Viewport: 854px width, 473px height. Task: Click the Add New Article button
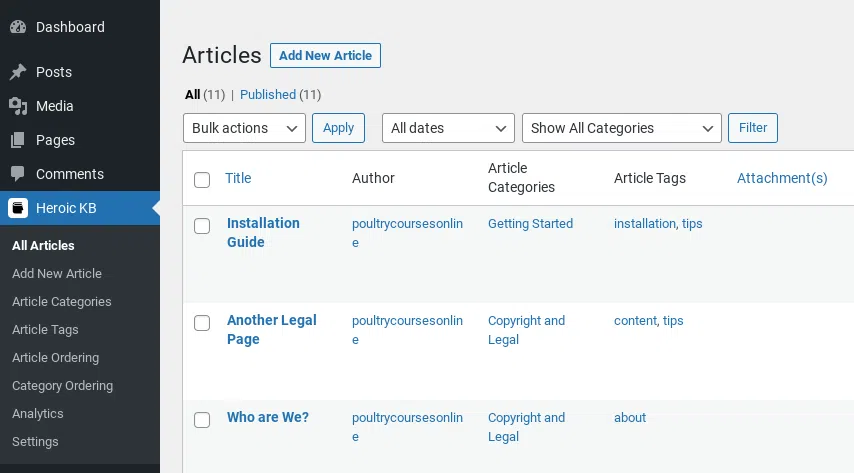(x=325, y=56)
